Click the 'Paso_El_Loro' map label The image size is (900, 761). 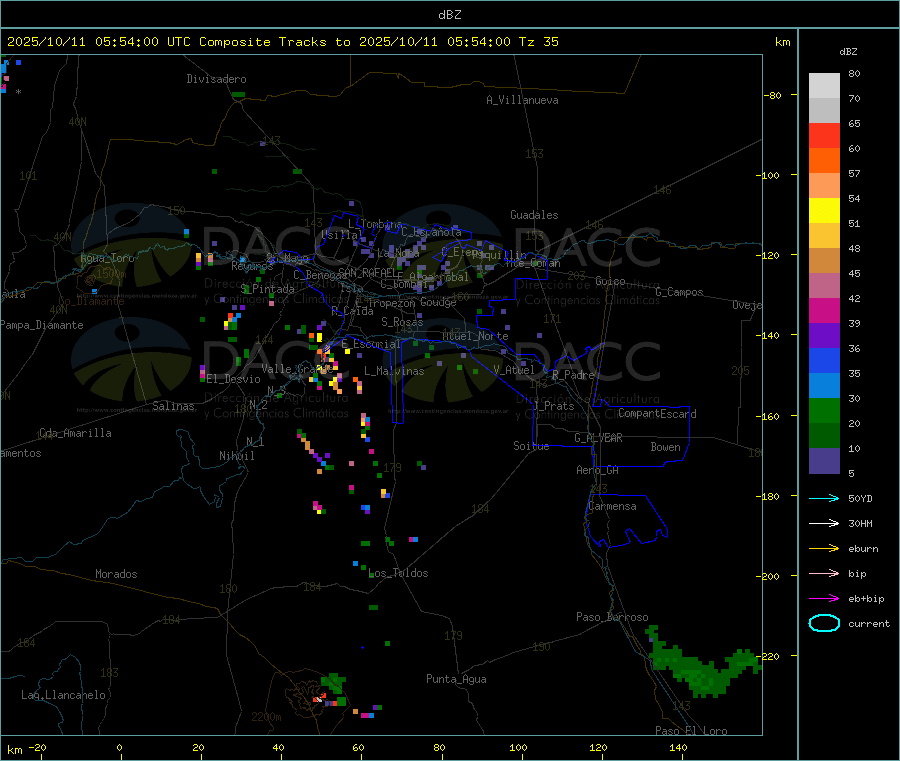pos(691,731)
